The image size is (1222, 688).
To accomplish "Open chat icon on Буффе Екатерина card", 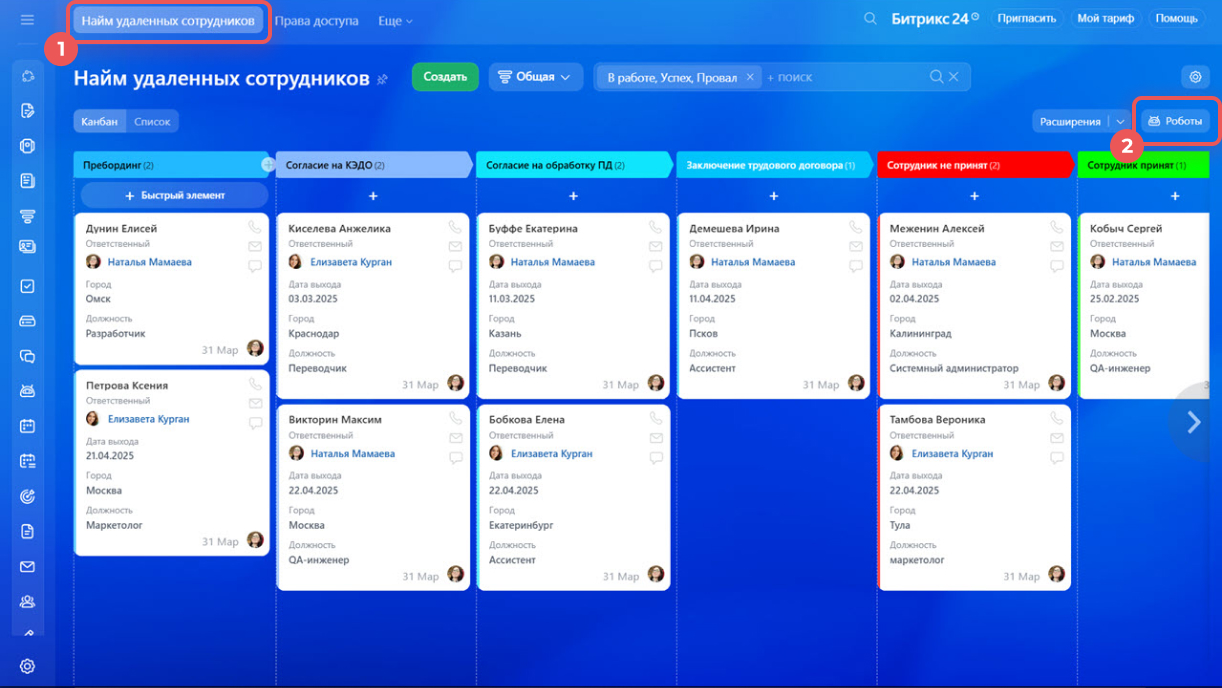I will [x=656, y=266].
